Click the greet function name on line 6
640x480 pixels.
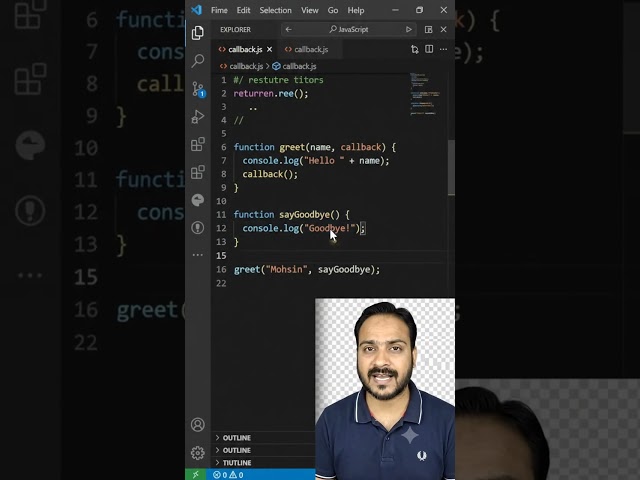292,147
